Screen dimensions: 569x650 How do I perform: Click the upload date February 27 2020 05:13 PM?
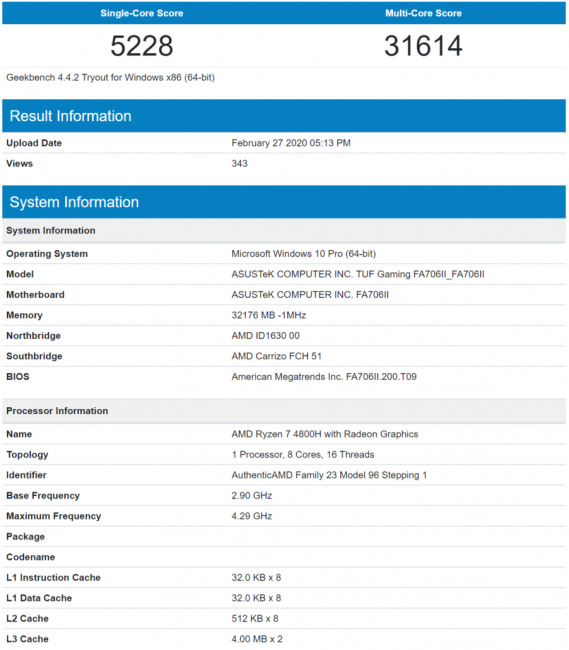click(291, 143)
